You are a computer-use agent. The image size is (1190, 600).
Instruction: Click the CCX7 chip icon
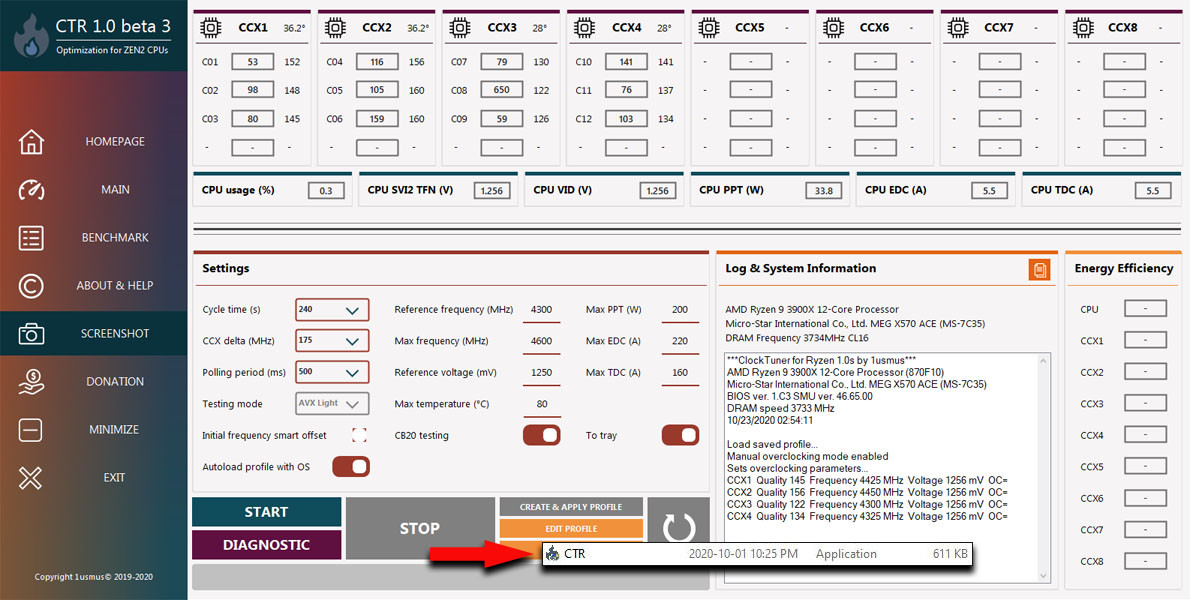tap(957, 27)
